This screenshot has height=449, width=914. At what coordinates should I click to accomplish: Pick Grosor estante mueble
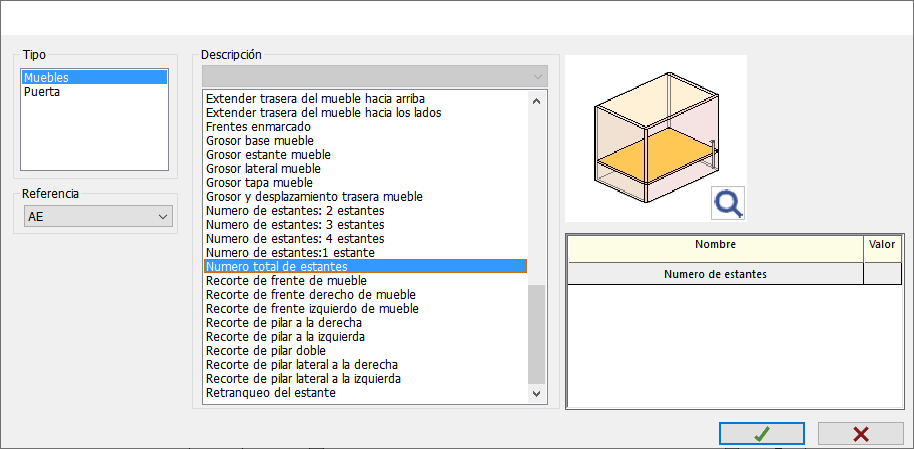coord(365,155)
